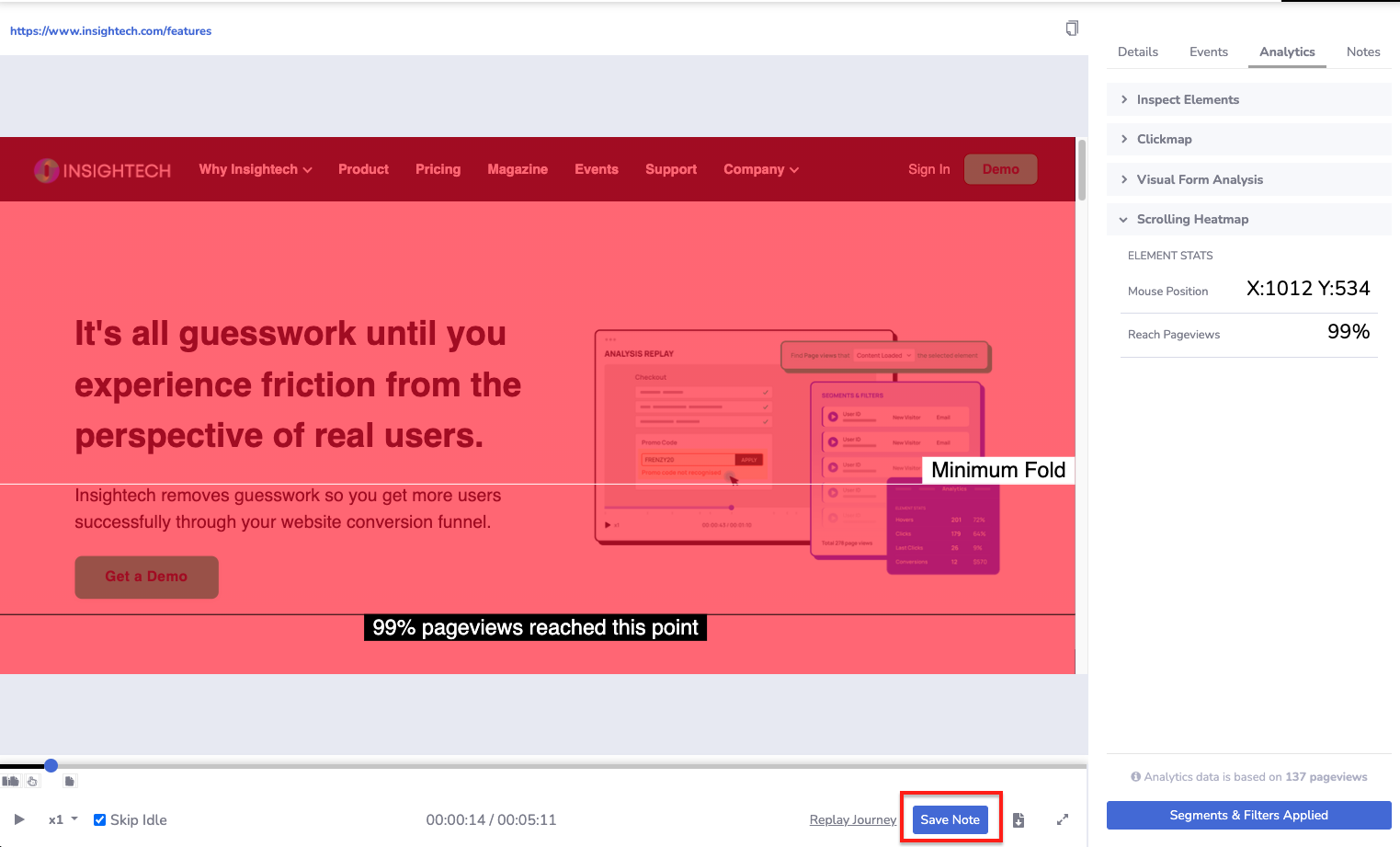Viewport: 1400px width, 847px height.
Task: Expand the Clickmap section
Action: click(x=1248, y=139)
